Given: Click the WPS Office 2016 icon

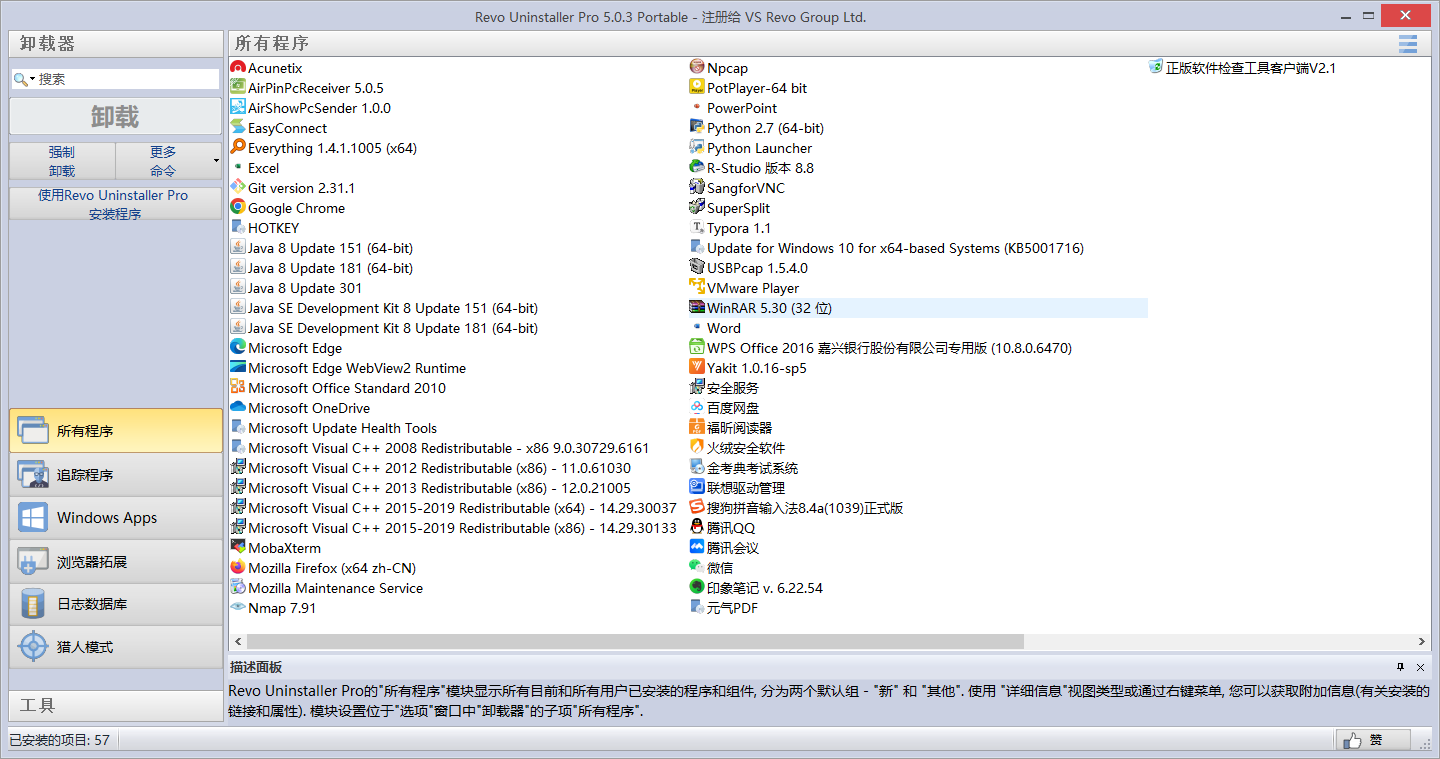Looking at the screenshot, I should coord(697,348).
